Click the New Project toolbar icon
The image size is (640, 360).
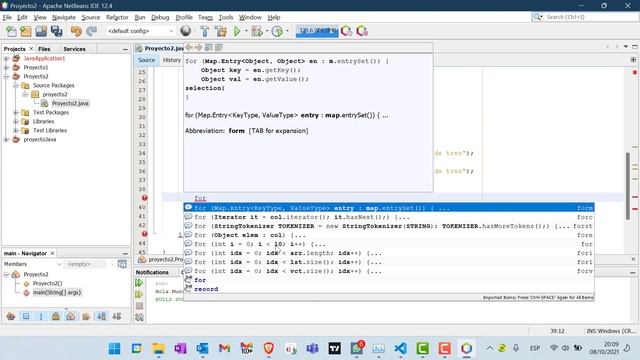coord(26,31)
